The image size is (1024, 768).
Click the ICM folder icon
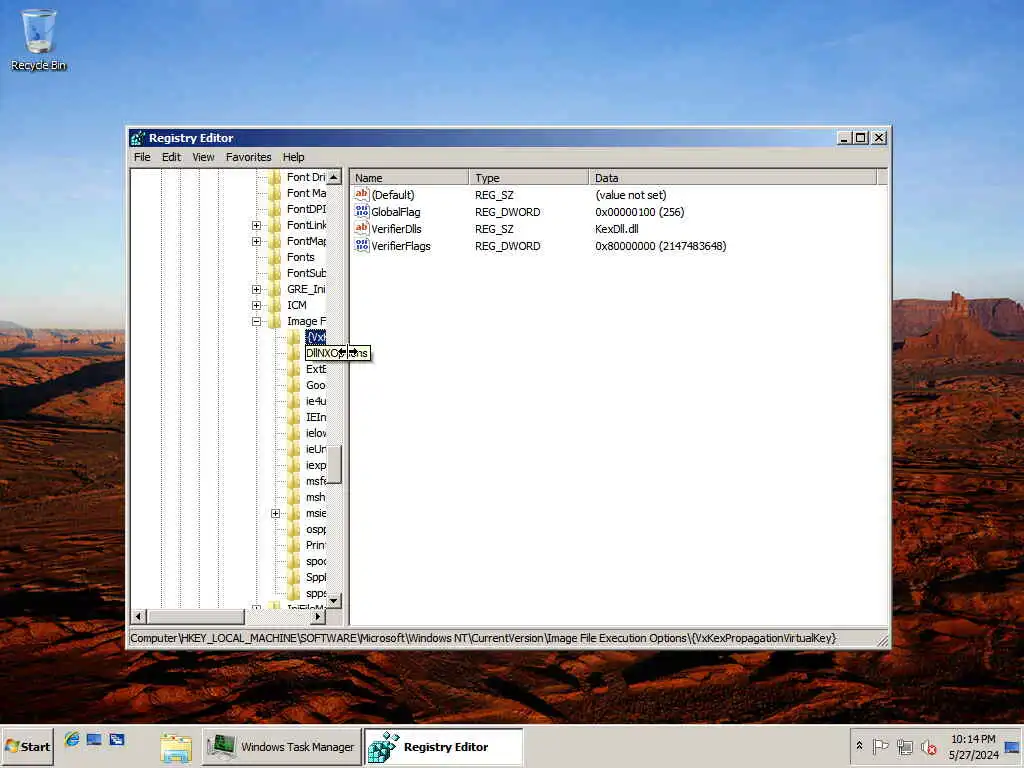[x=275, y=305]
